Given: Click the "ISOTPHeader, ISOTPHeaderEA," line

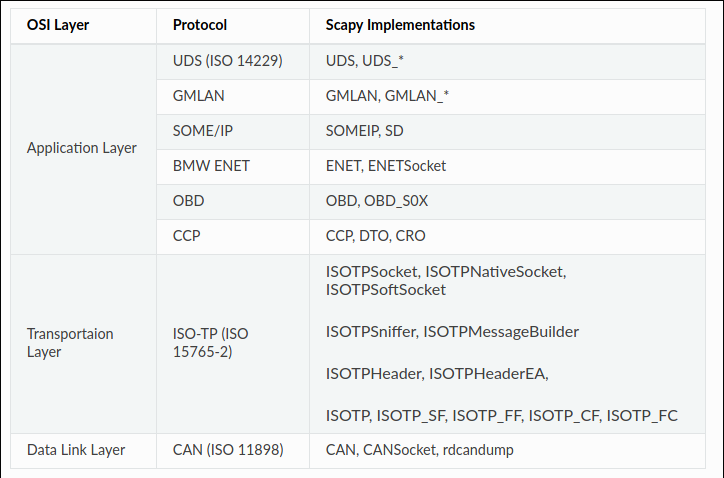Looking at the screenshot, I should click(437, 373).
